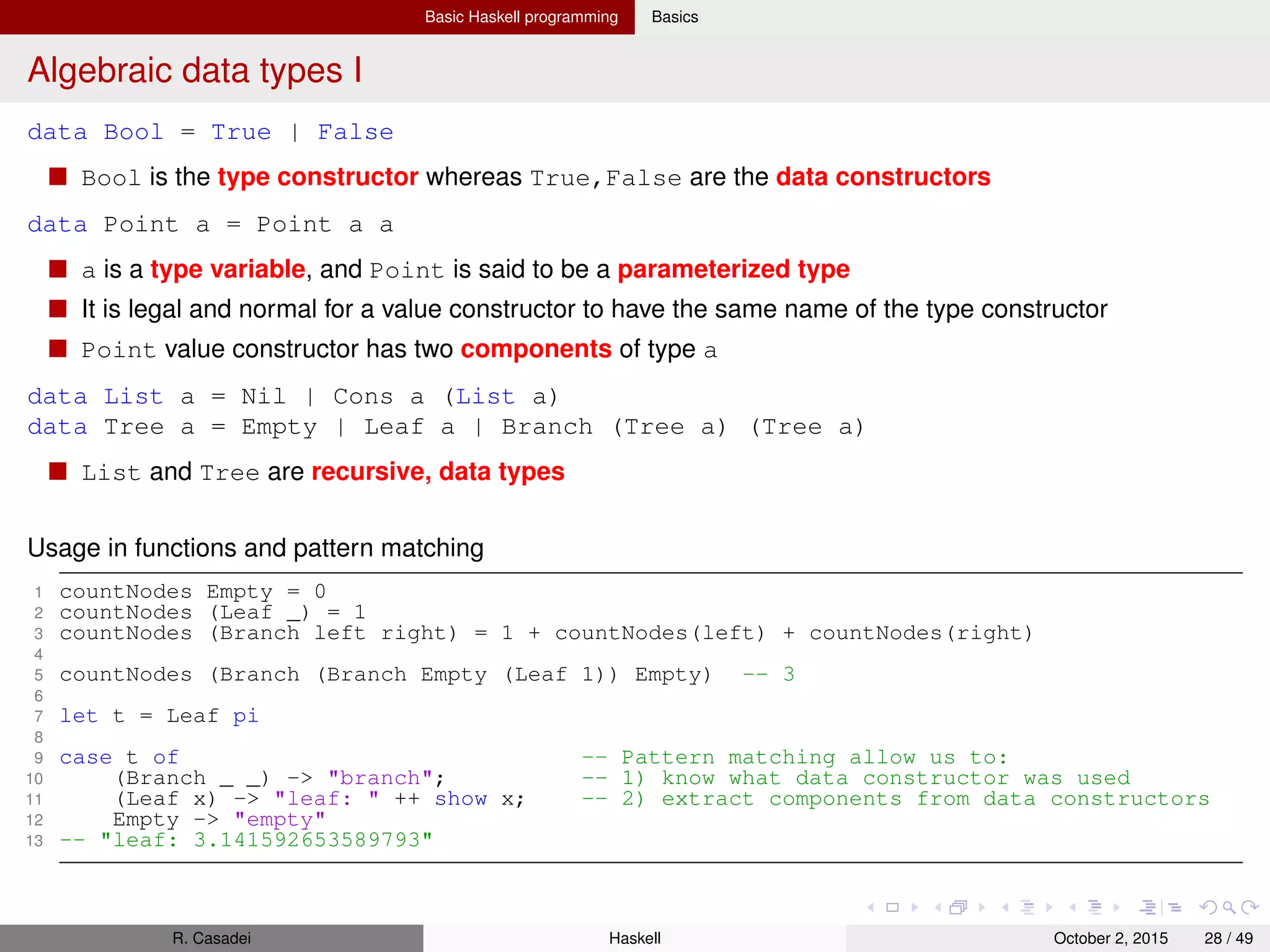Go to next subsection arrow

[1049, 907]
